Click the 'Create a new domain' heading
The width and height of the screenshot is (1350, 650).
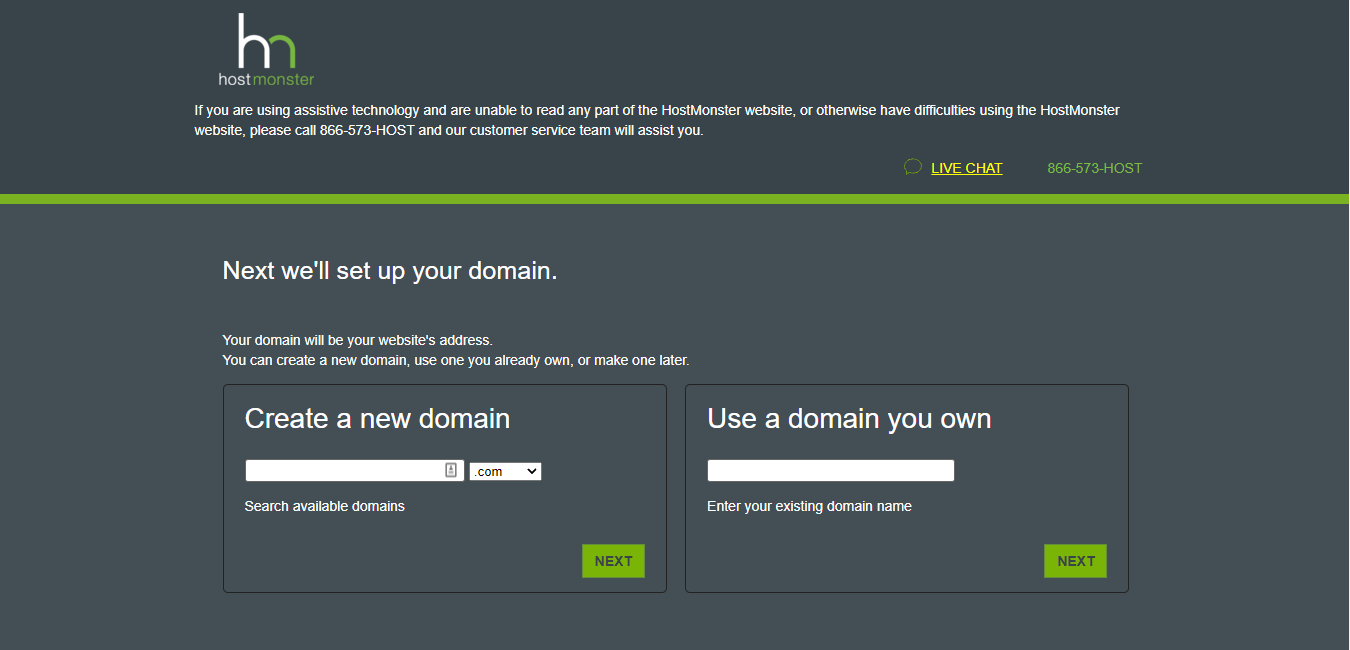pos(377,418)
